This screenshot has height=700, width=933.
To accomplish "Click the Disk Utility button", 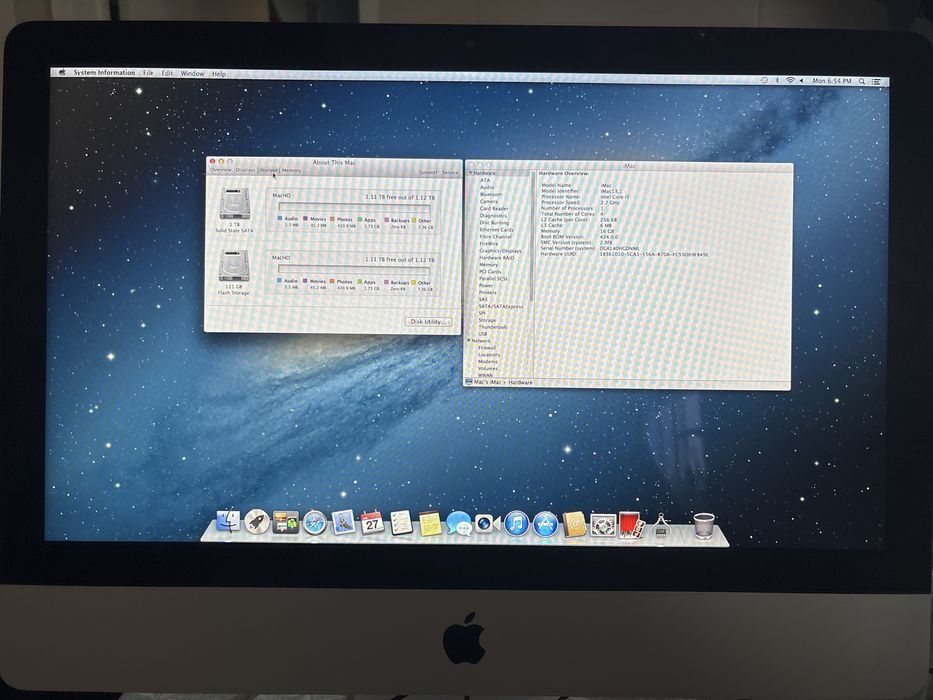I will [428, 321].
